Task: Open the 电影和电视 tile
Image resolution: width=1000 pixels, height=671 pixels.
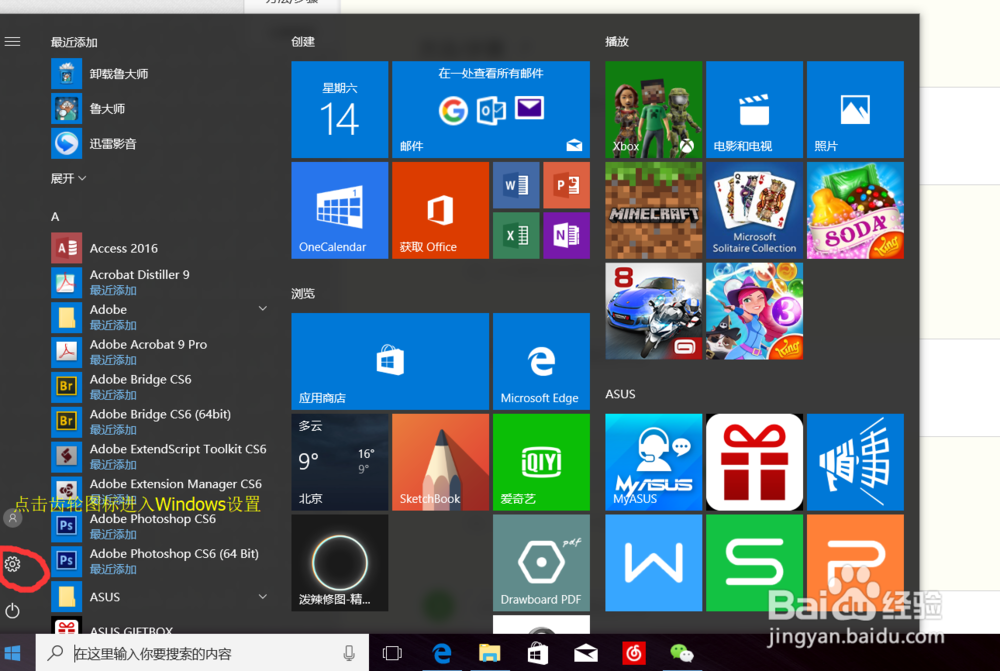Action: pos(754,109)
